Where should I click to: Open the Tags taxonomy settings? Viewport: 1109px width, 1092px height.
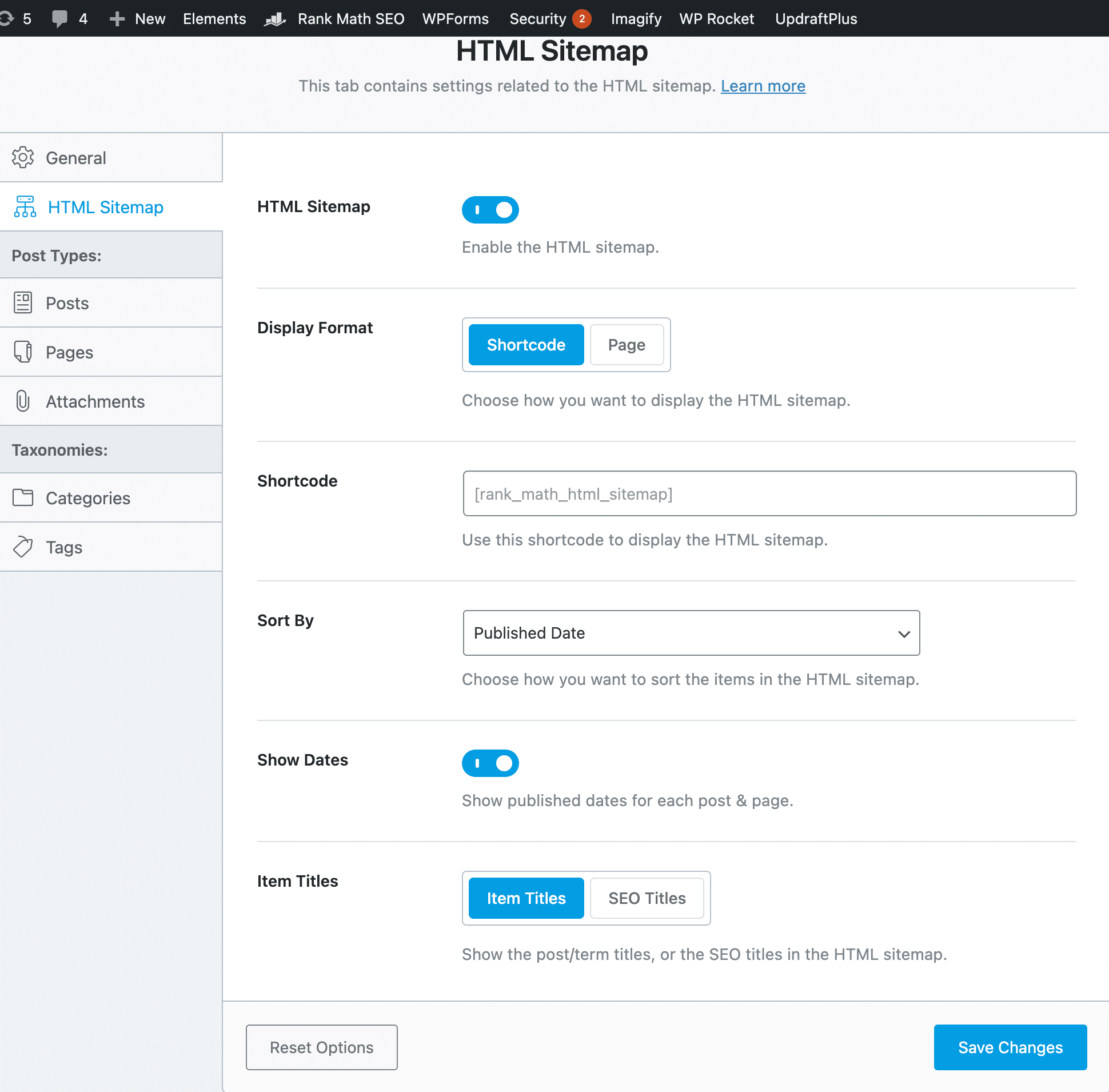tap(64, 547)
